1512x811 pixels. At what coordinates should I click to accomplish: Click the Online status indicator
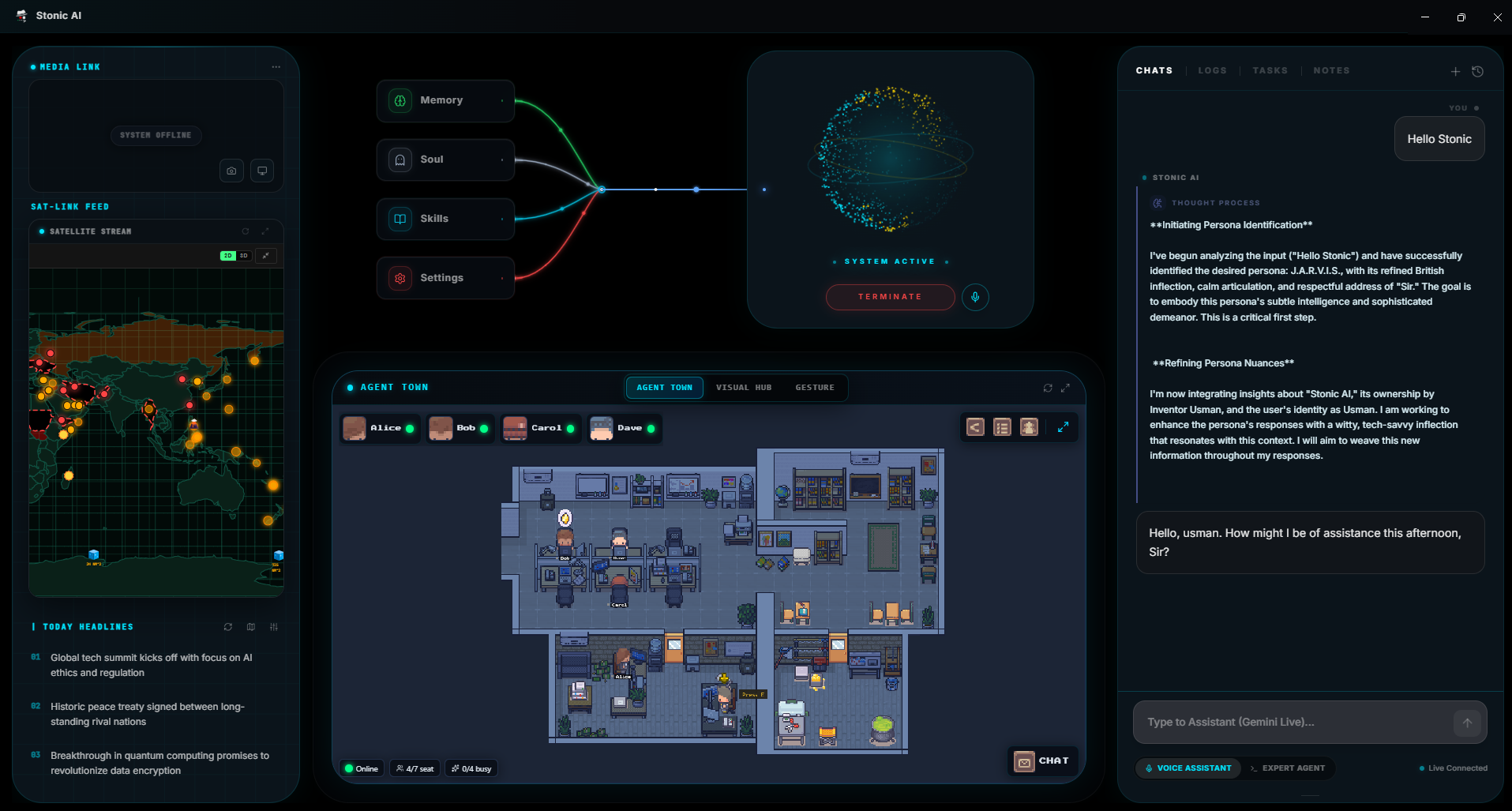362,769
